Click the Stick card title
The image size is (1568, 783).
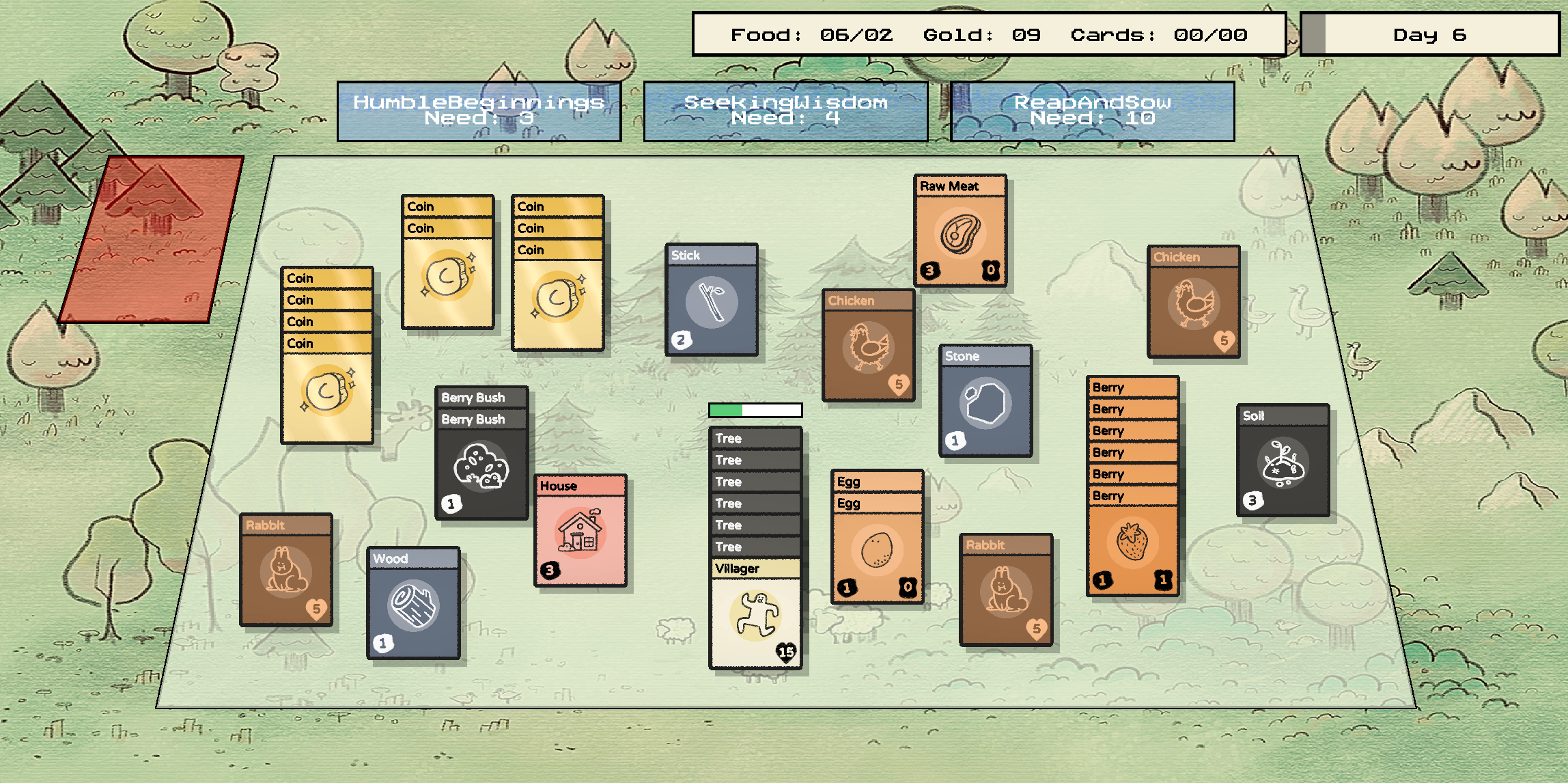(686, 255)
